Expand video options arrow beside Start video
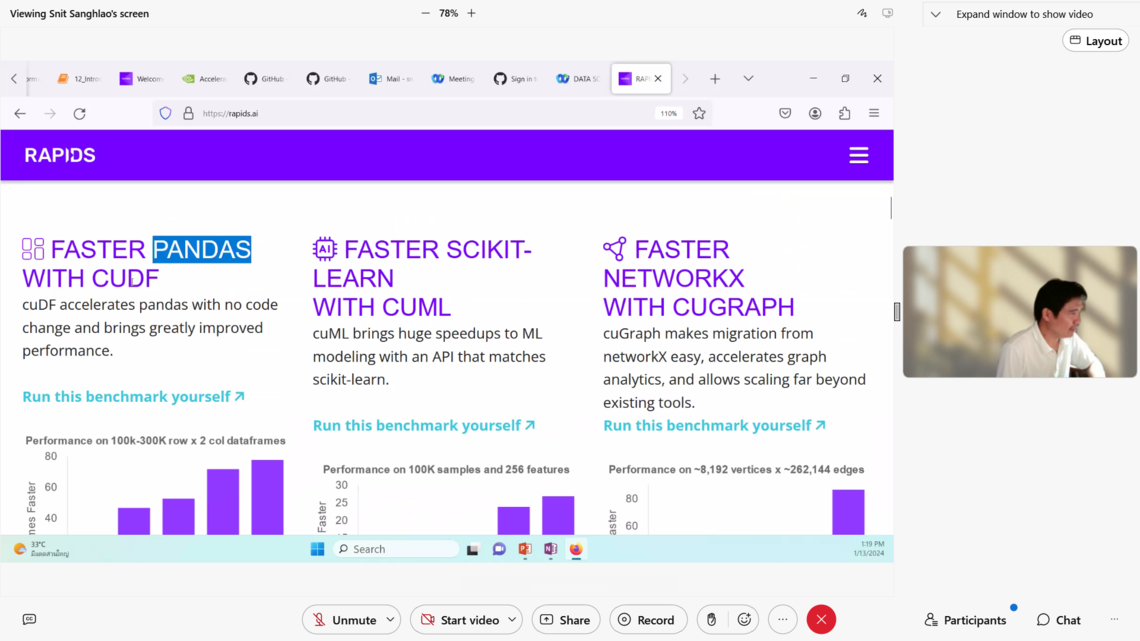Image resolution: width=1140 pixels, height=641 pixels. point(512,620)
